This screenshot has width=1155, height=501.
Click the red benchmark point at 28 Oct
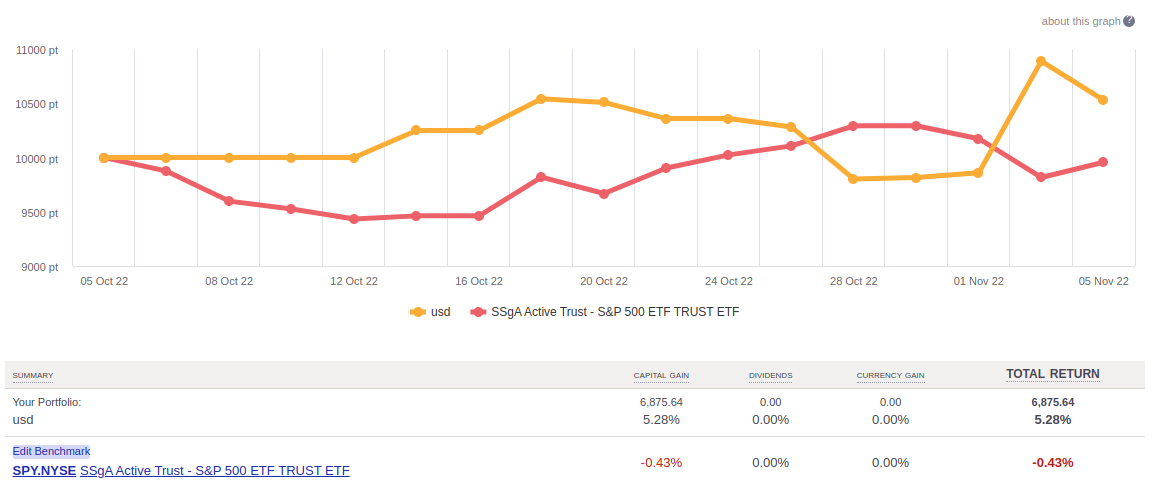pos(853,126)
